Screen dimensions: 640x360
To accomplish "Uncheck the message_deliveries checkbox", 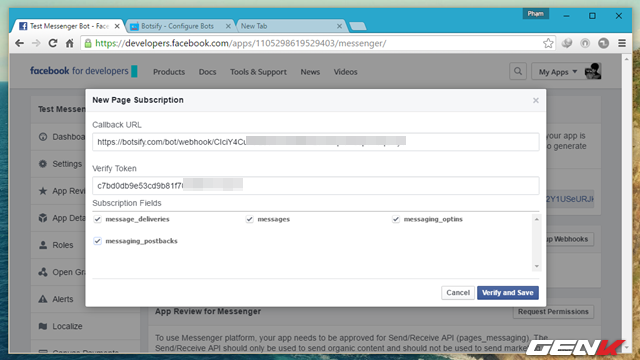I will pos(97,219).
